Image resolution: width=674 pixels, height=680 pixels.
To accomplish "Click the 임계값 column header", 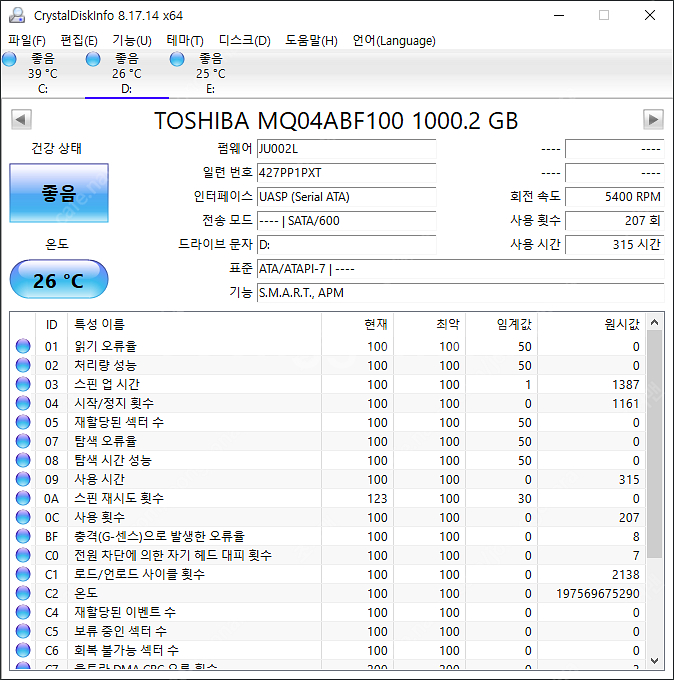I will coord(501,324).
